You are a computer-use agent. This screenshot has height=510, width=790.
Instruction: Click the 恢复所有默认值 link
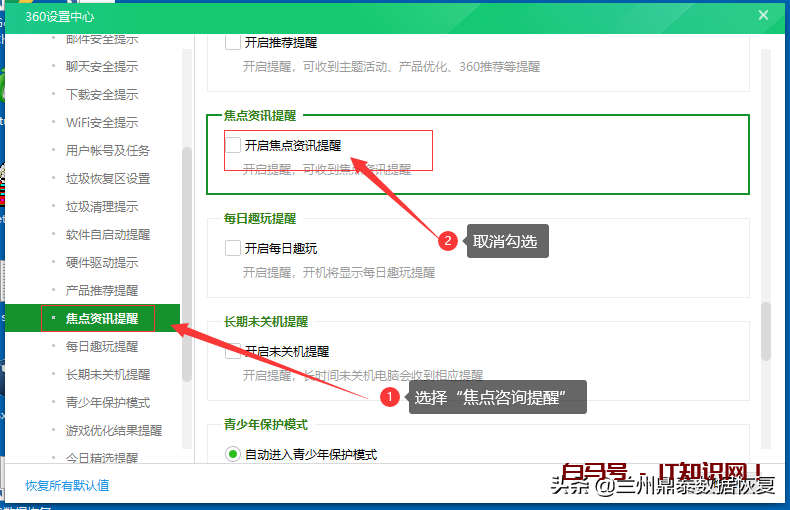68,485
